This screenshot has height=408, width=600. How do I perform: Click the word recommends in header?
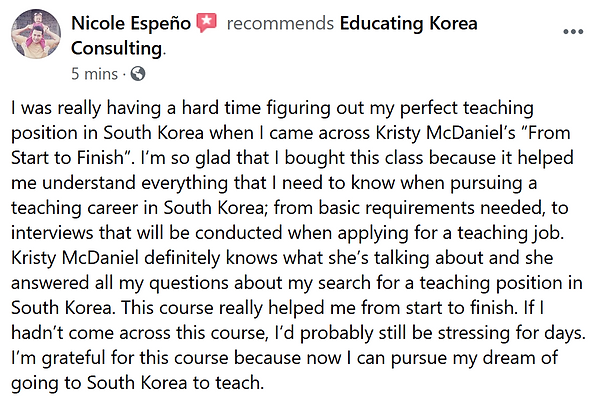pyautogui.click(x=280, y=24)
